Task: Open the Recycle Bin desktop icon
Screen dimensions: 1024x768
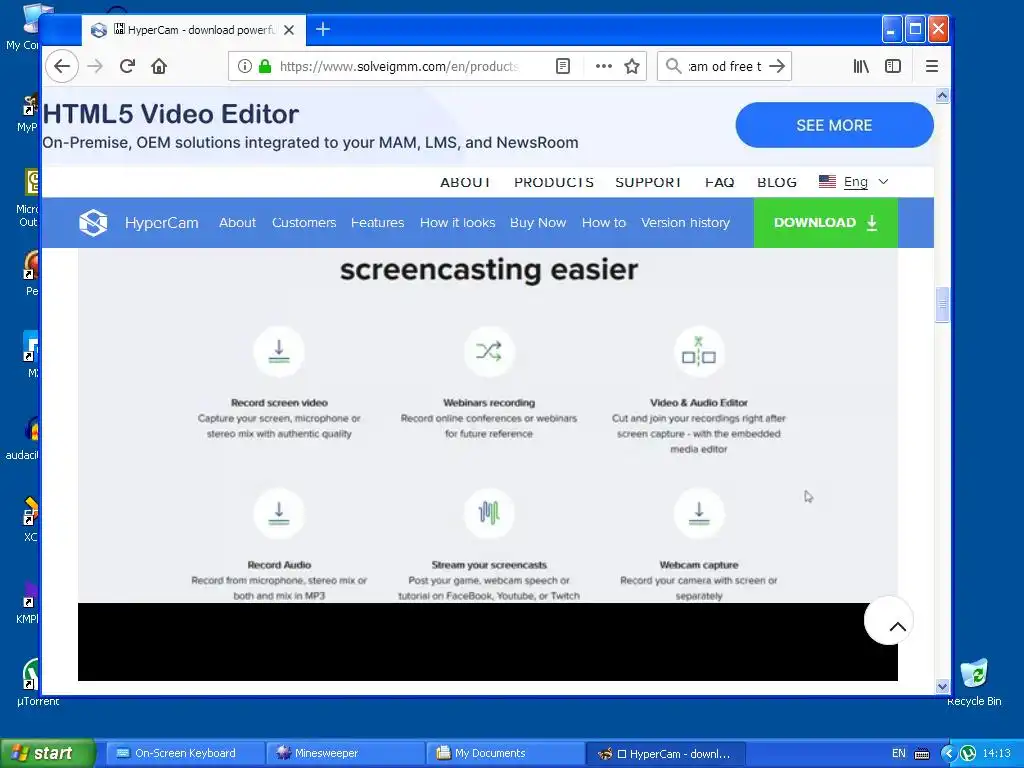Action: [974, 682]
